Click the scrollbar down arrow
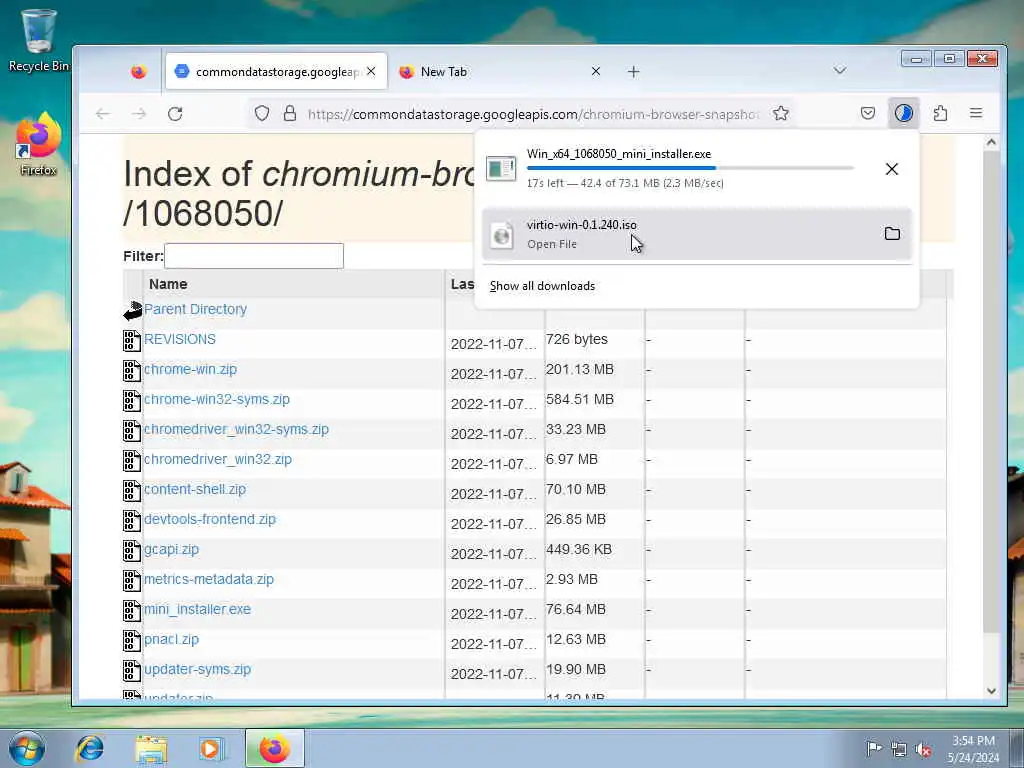 pos(991,691)
